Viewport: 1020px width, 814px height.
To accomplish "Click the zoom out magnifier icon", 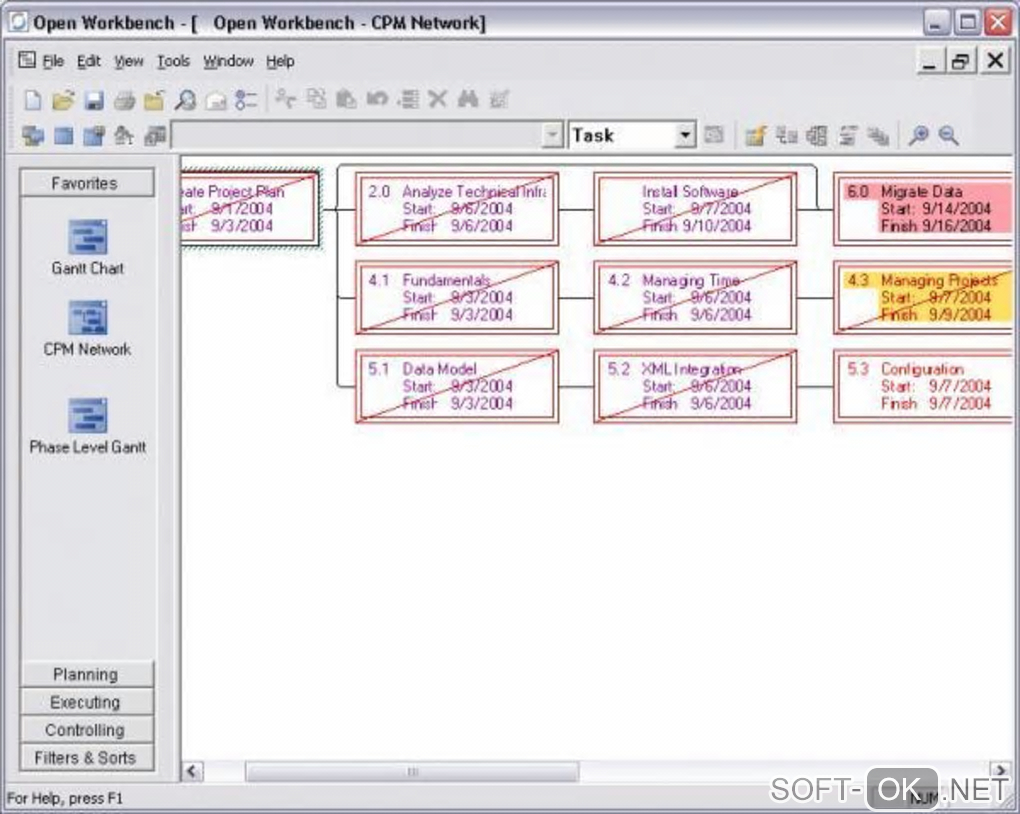I will click(x=948, y=135).
